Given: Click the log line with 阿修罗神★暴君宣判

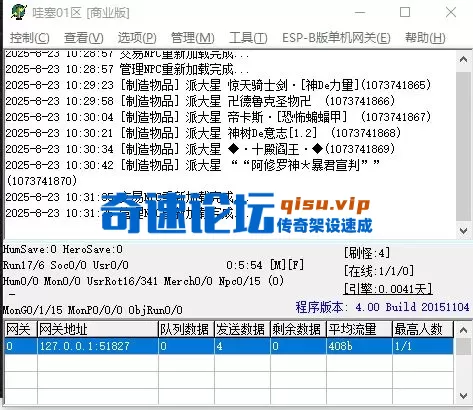Looking at the screenshot, I should pos(193,173).
